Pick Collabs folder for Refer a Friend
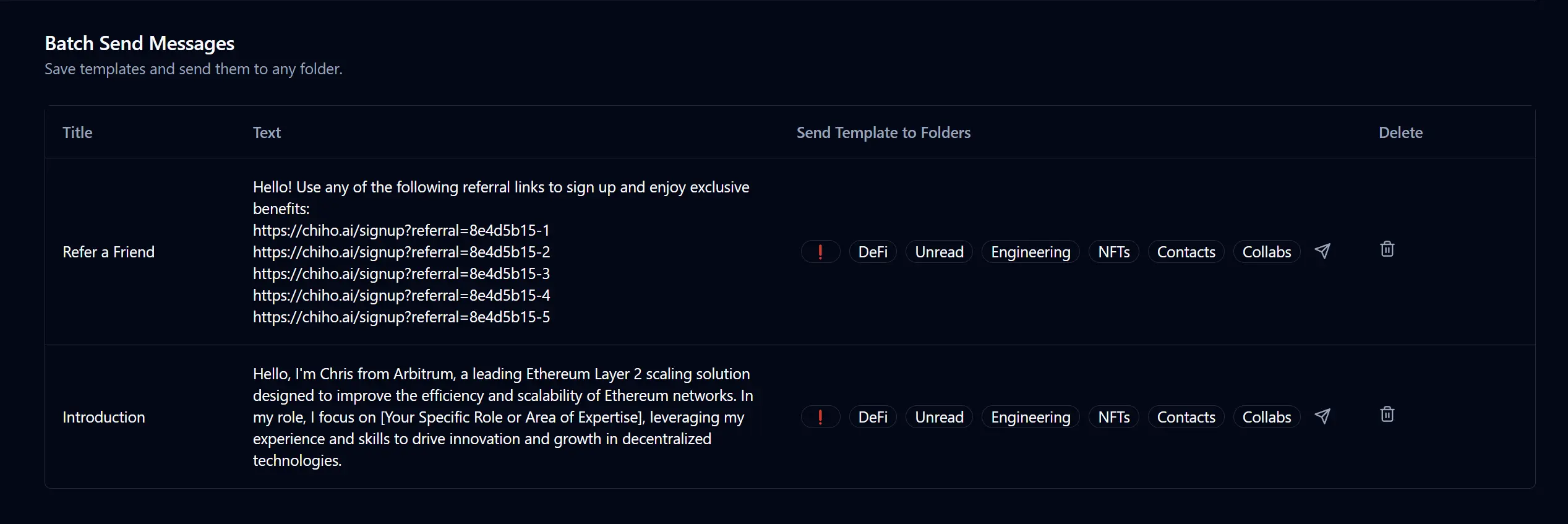1568x524 pixels. tap(1267, 252)
